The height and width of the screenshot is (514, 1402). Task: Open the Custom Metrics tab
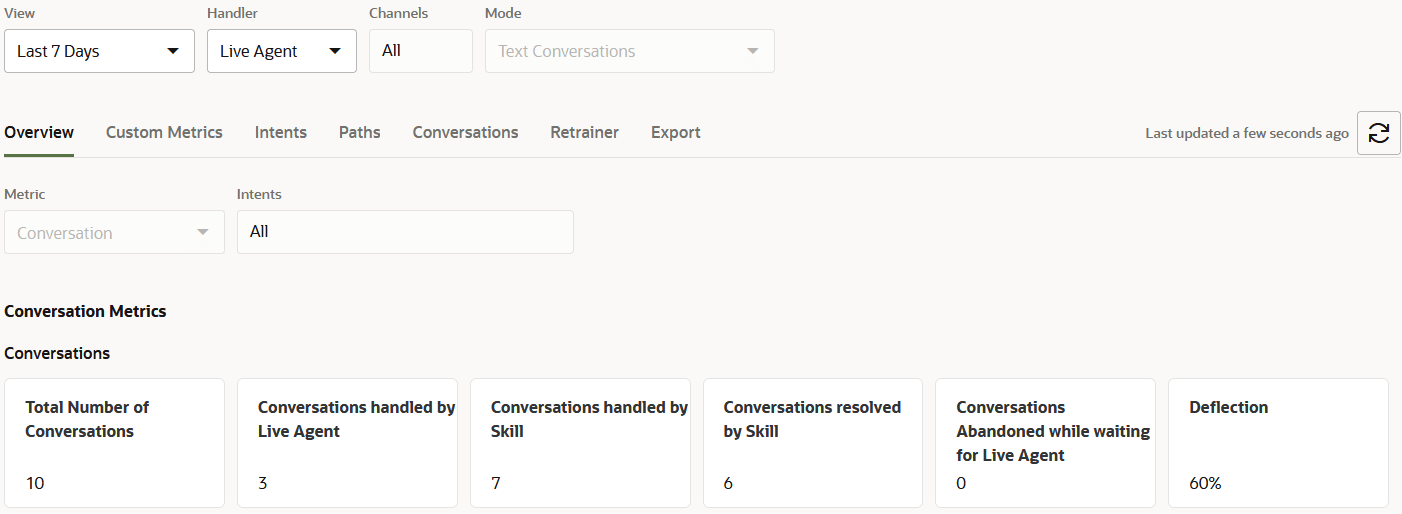point(164,132)
